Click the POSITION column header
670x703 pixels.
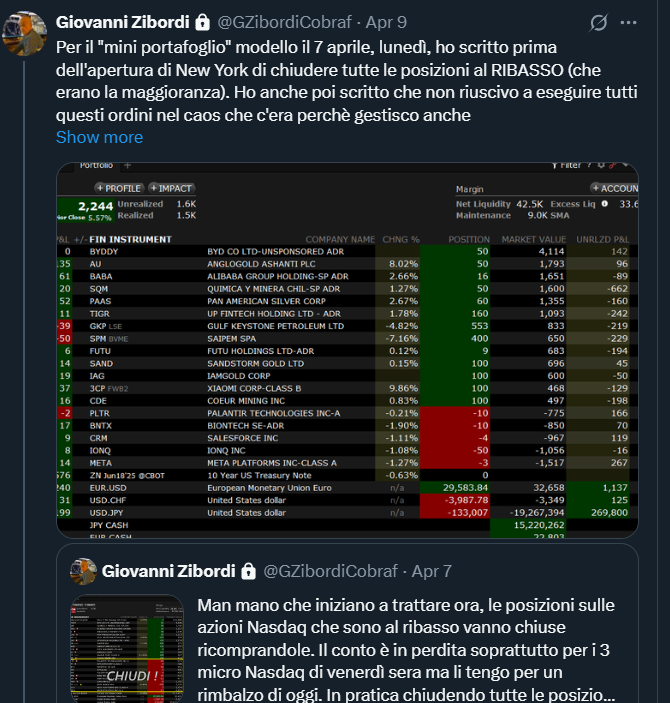coord(468,239)
